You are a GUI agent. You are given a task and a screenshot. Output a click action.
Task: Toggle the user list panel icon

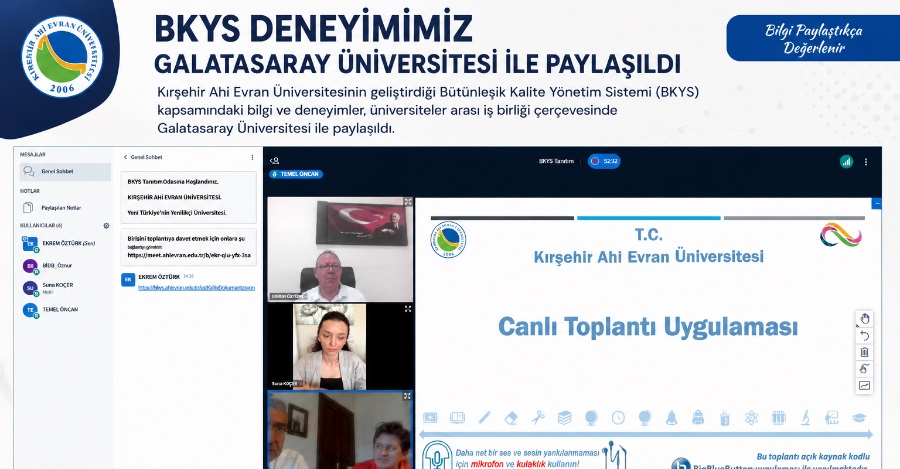pos(274,161)
